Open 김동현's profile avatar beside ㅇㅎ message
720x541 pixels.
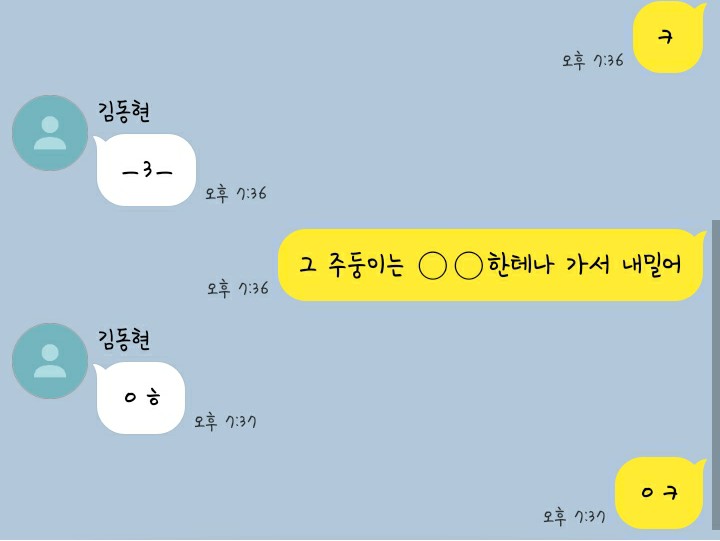[x=50, y=361]
